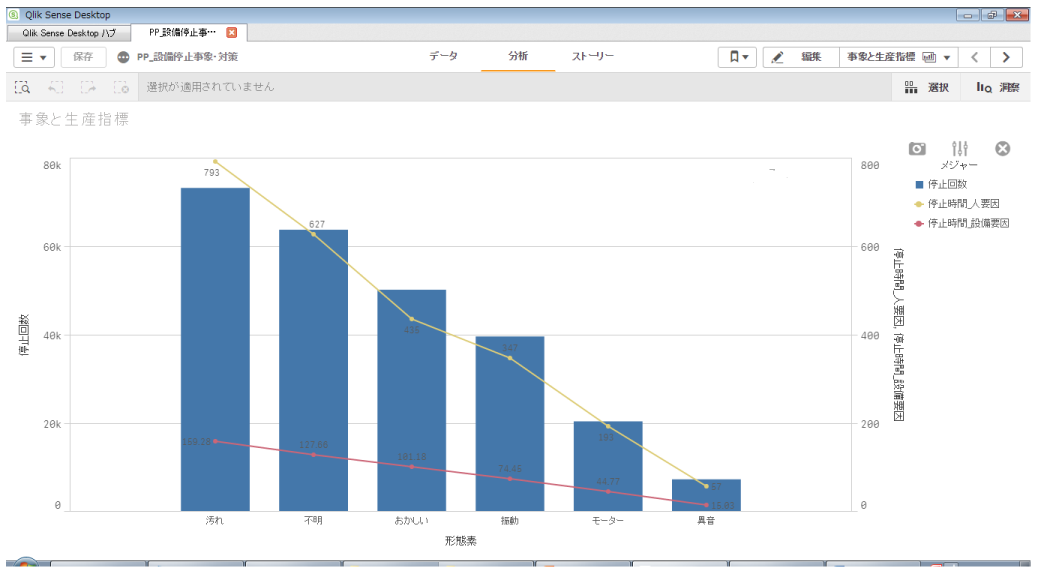Screen dimensions: 1046x572
Task: Open the 洞察 insights panel
Action: [x=997, y=87]
